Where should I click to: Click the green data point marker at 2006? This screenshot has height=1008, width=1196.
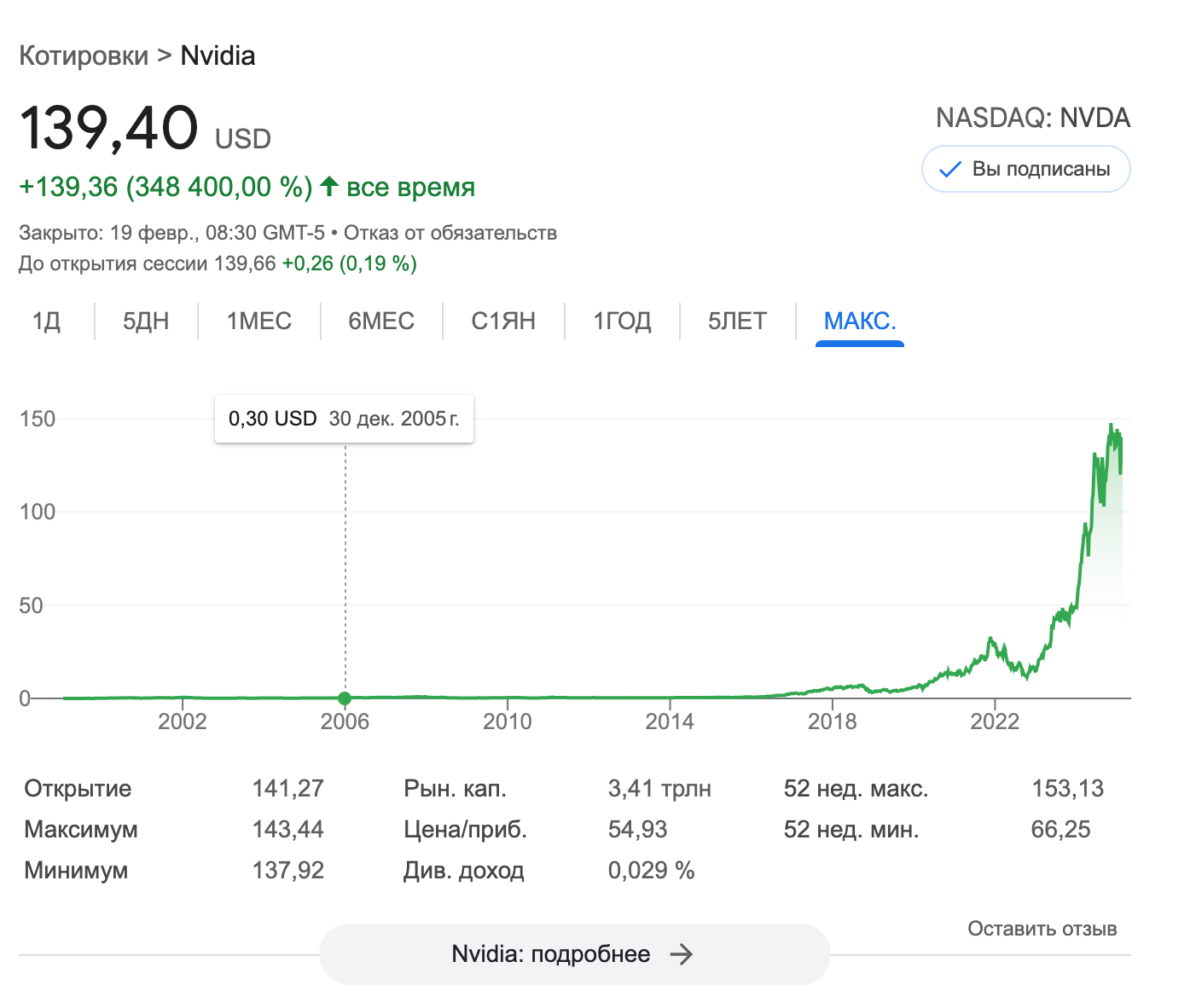click(x=345, y=698)
